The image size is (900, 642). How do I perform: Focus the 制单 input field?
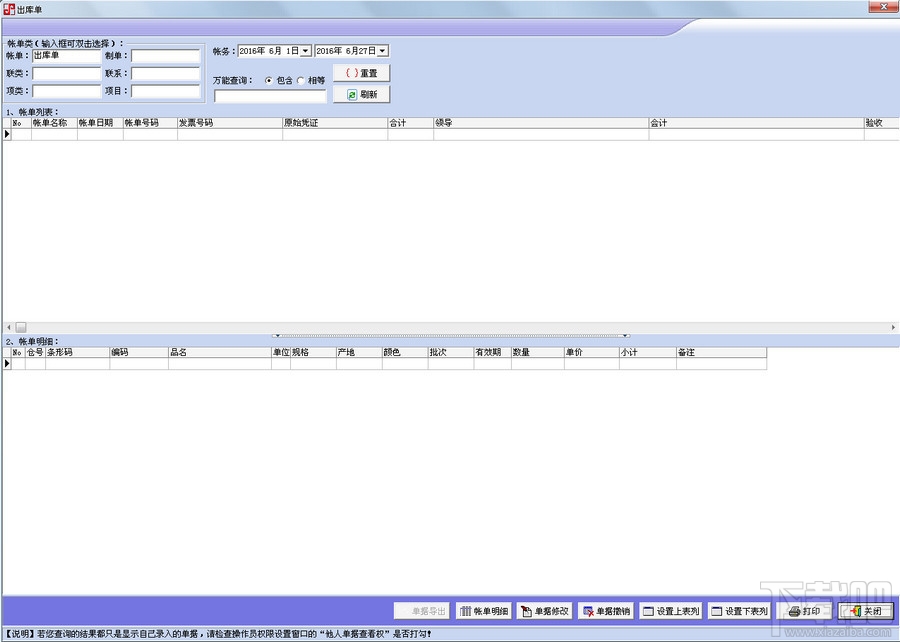[x=166, y=56]
